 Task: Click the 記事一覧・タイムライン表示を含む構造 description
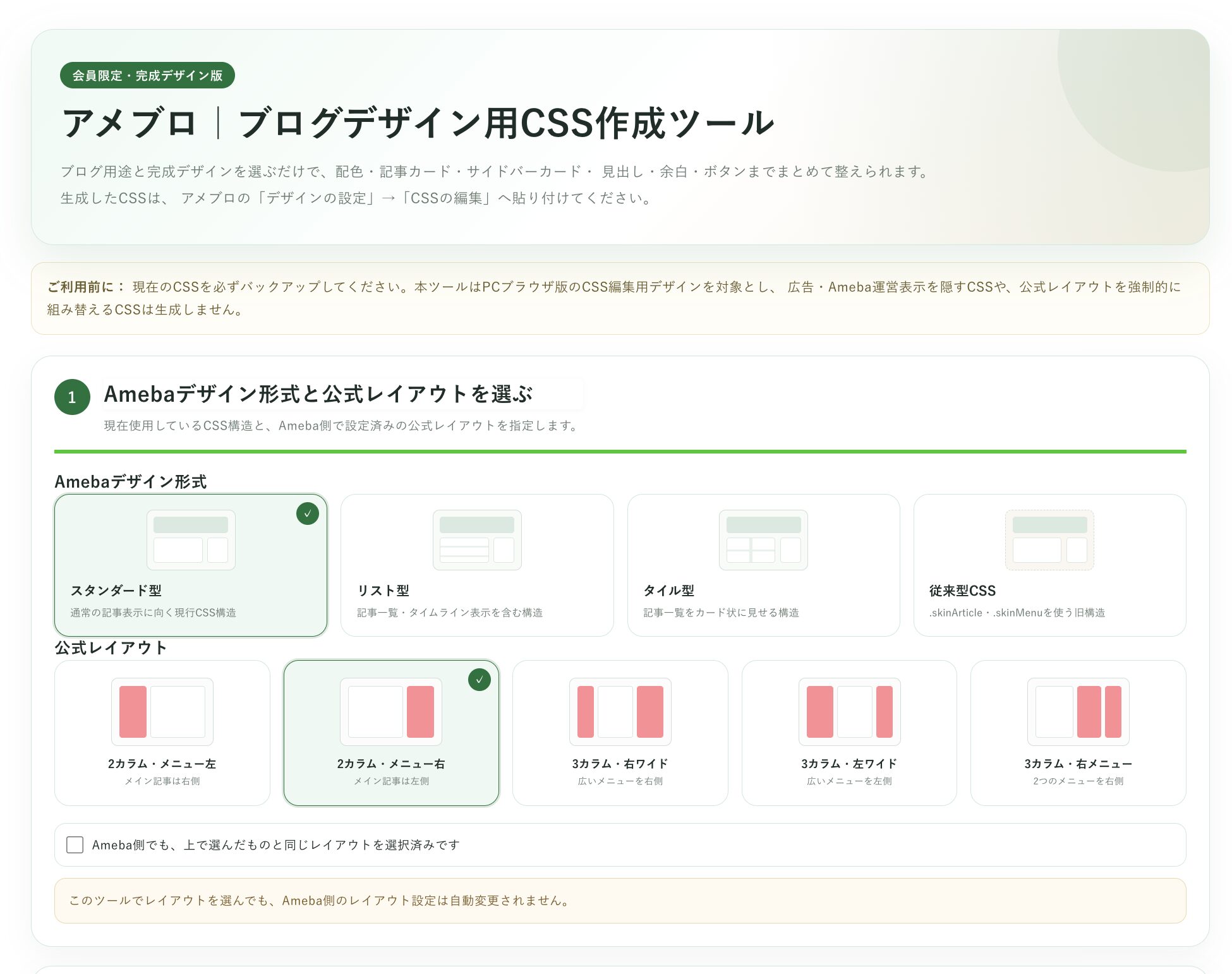point(450,613)
